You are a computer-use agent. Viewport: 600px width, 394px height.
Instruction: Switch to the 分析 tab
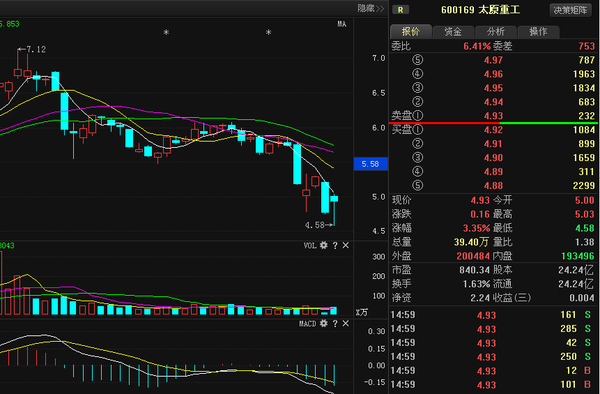(496, 32)
